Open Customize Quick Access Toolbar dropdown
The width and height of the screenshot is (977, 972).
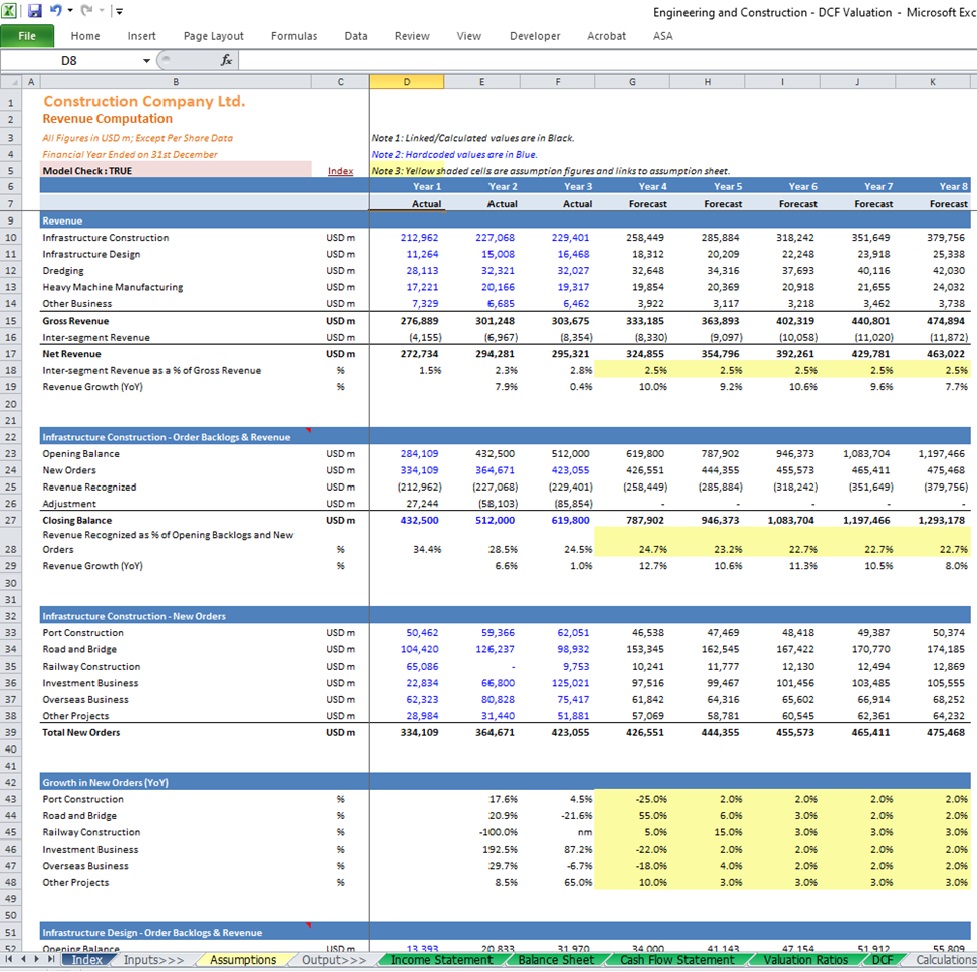[120, 11]
